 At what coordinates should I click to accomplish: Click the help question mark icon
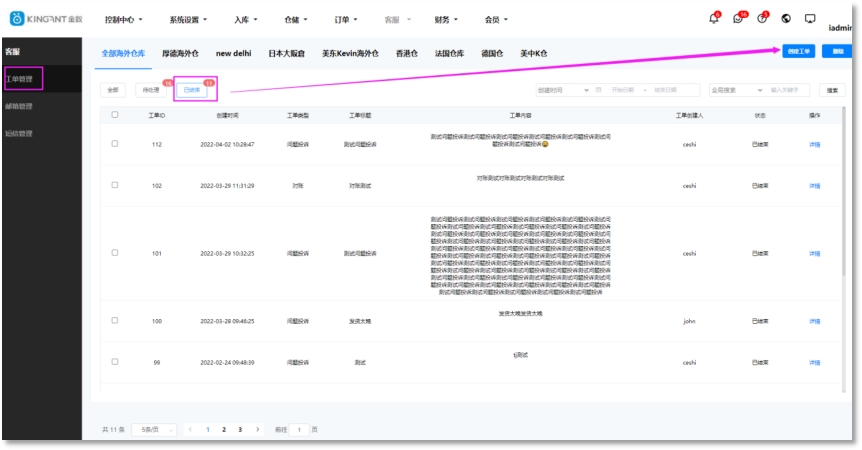(762, 19)
